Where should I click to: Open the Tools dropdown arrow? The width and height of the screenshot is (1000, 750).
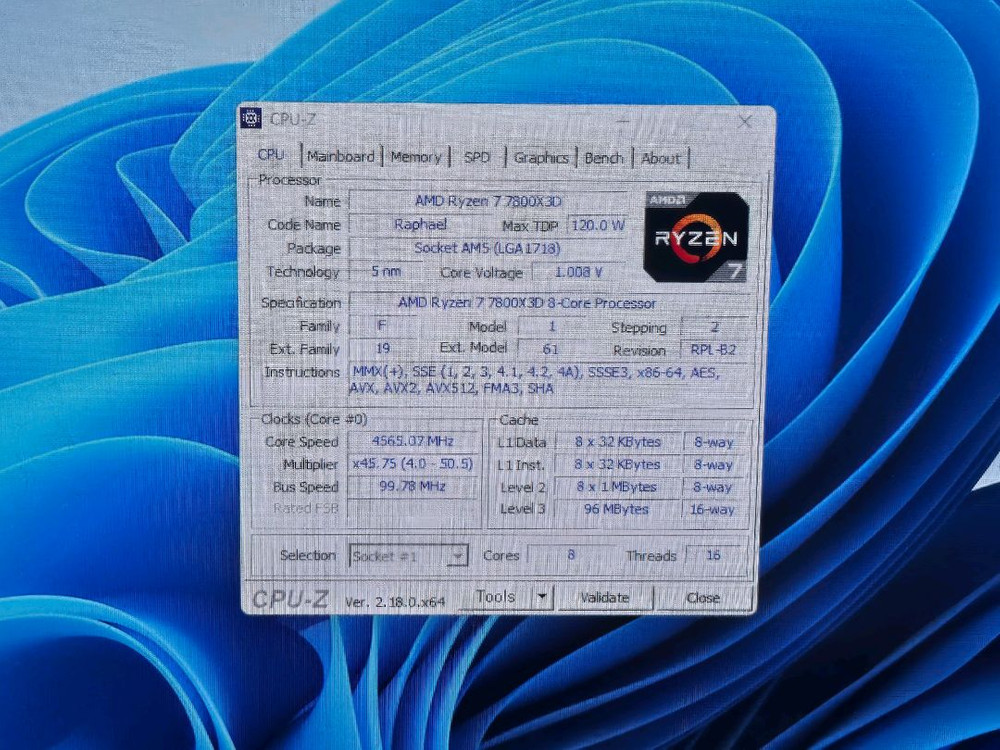coord(541,595)
